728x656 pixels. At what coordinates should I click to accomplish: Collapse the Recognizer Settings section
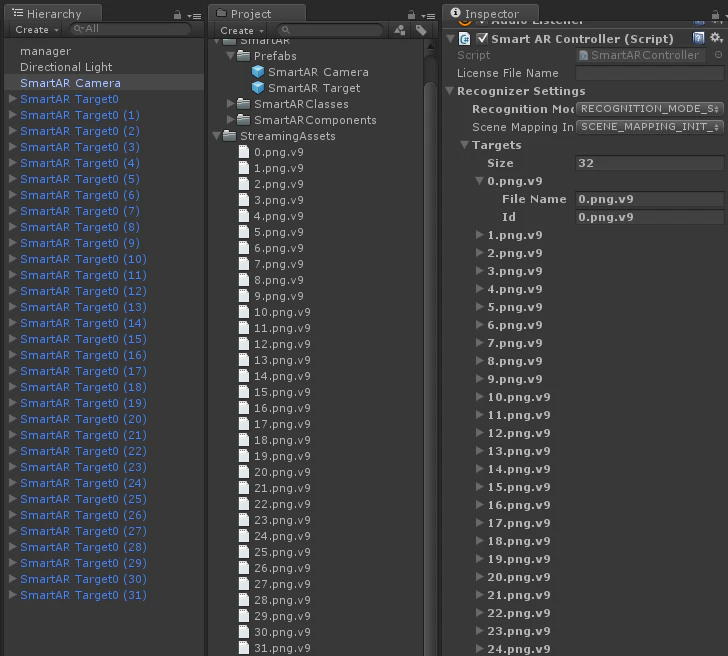click(x=449, y=91)
